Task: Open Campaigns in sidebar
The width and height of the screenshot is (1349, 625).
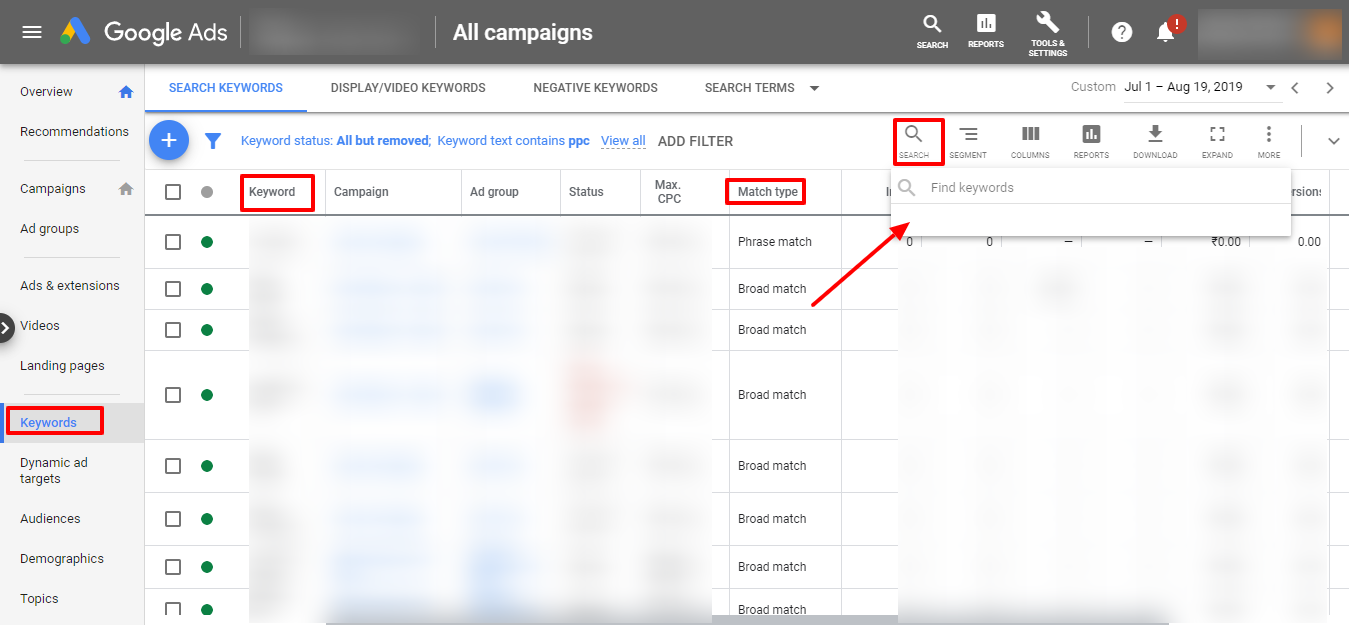Action: coord(53,189)
